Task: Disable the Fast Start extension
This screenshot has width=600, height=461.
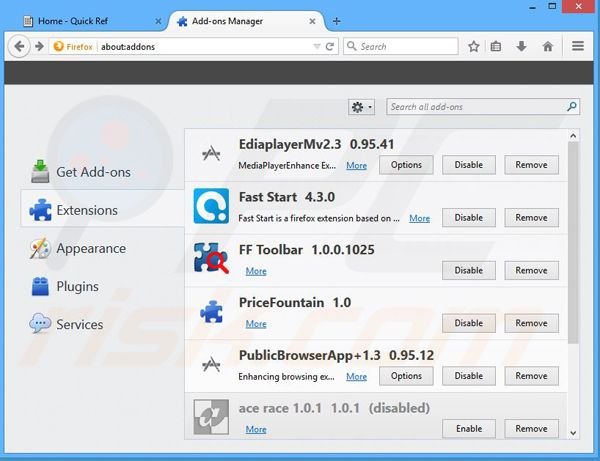Action: (x=469, y=218)
